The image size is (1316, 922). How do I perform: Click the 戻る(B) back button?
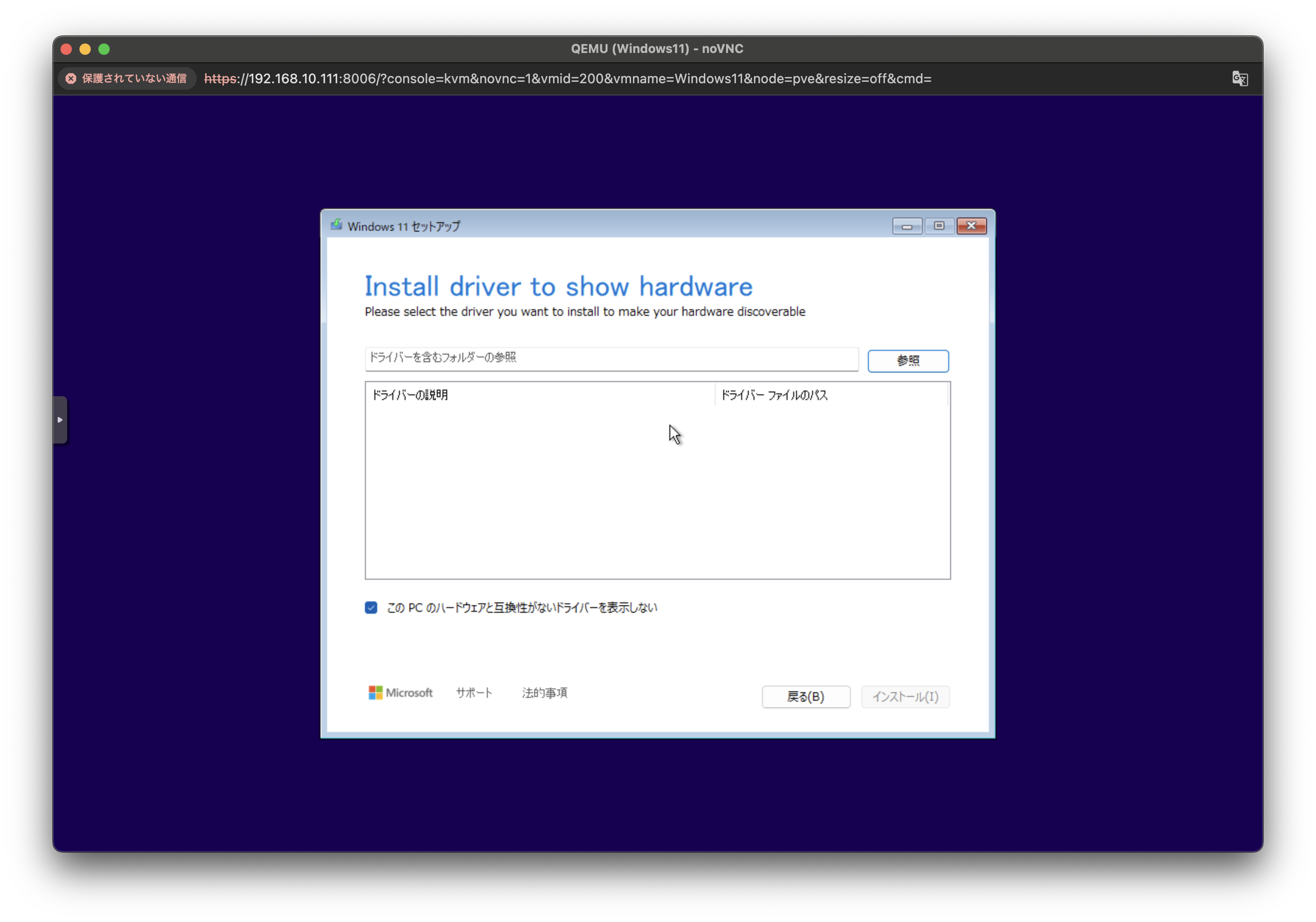805,696
